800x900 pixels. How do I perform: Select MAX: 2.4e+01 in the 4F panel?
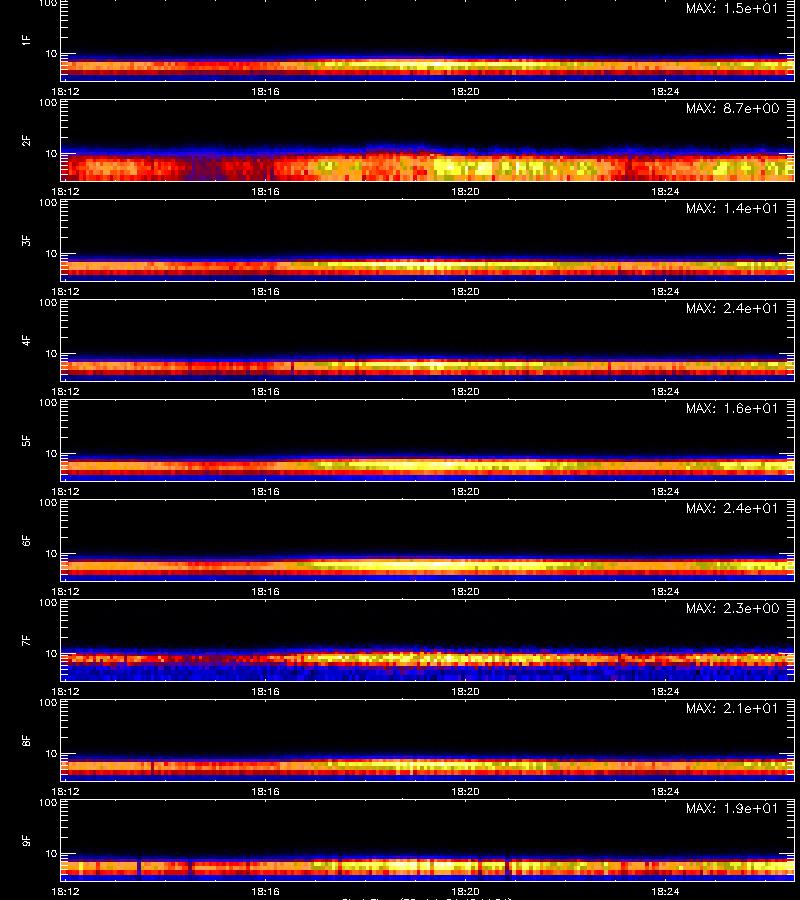point(732,308)
